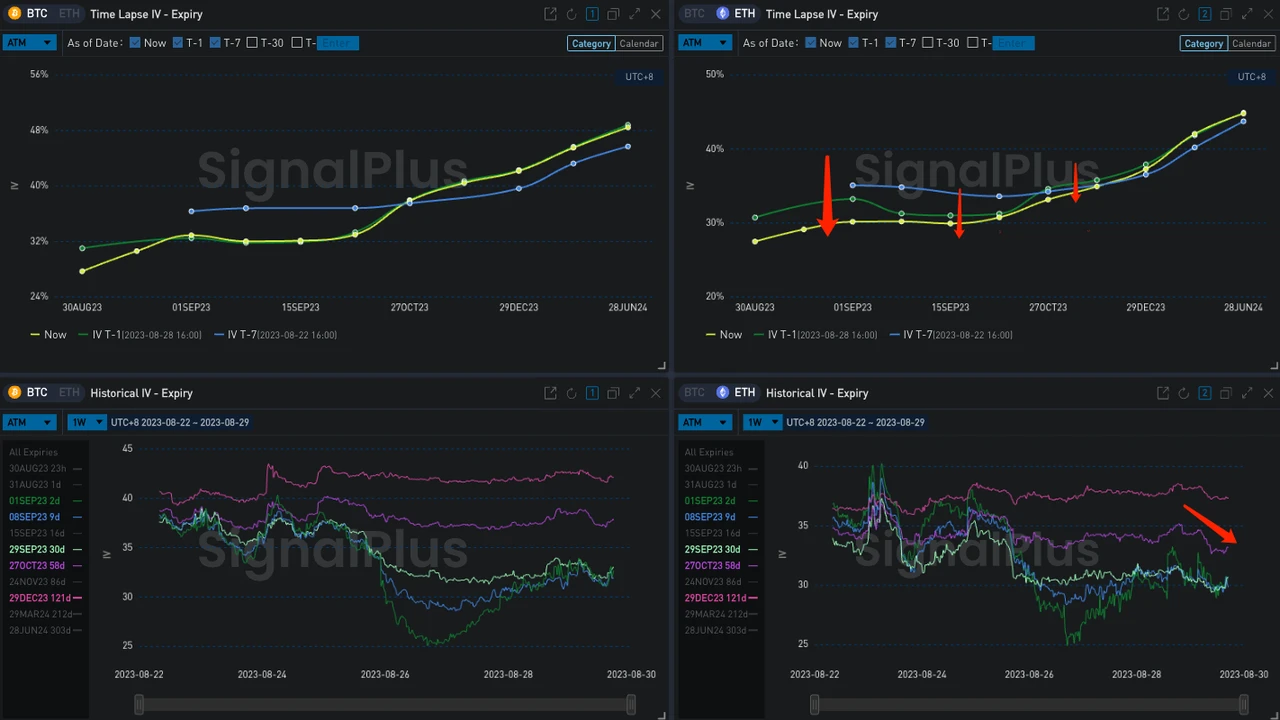Pop out ETH Time Lapse IV panel

tap(1163, 14)
